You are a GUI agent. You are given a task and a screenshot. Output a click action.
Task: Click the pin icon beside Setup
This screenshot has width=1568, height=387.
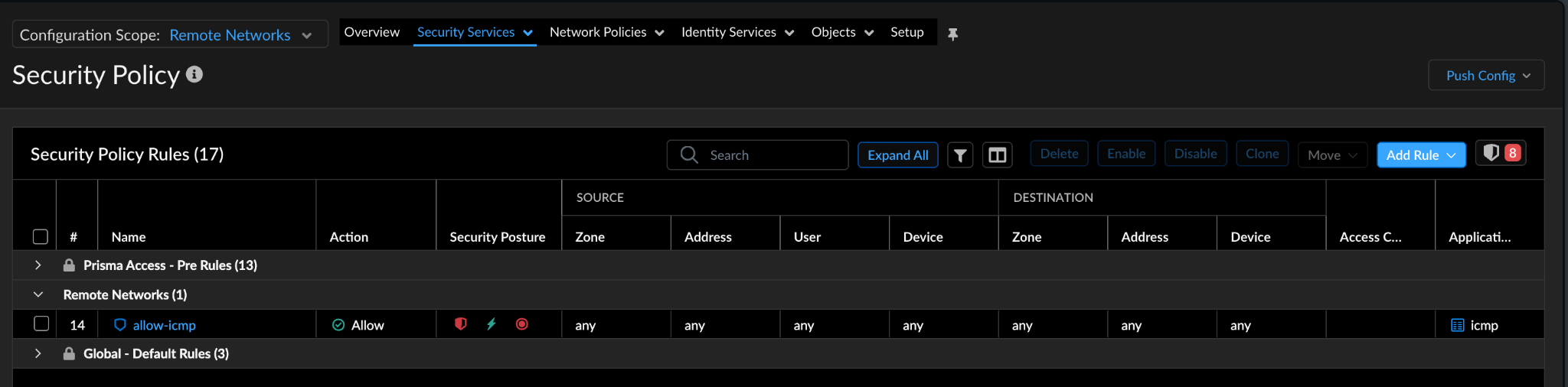point(952,34)
